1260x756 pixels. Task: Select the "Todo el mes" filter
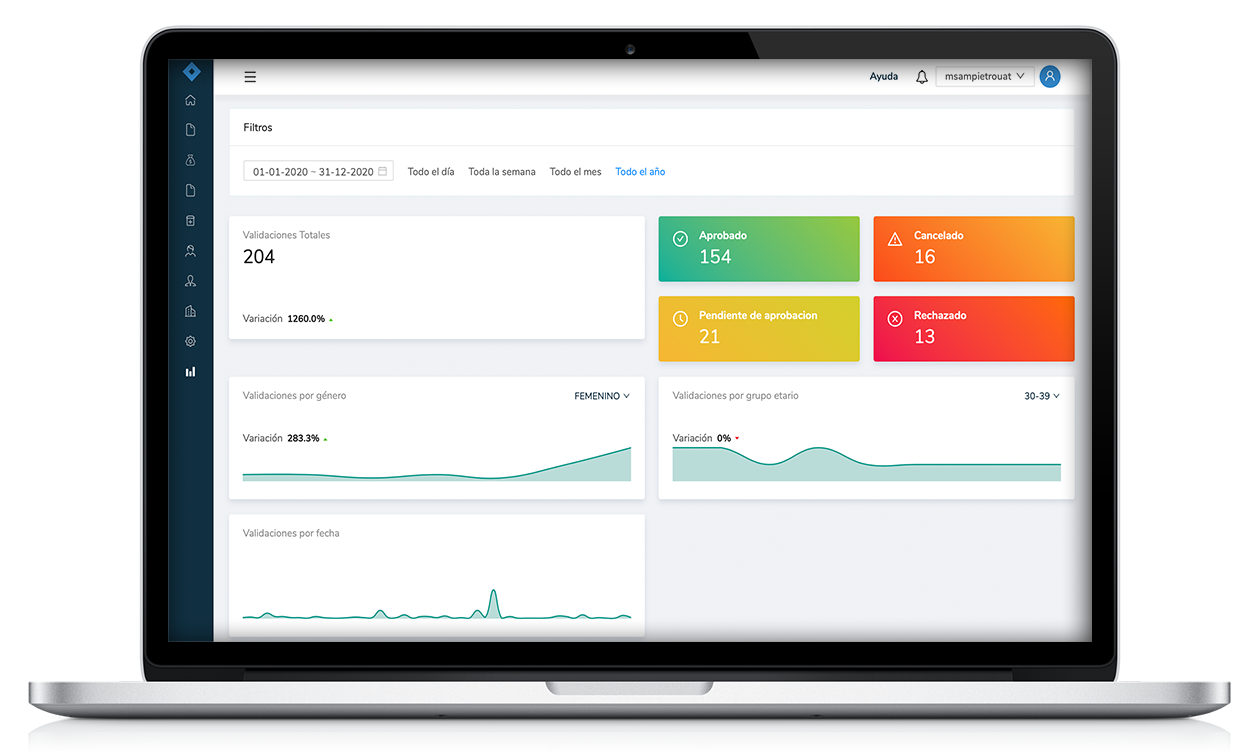tap(575, 172)
